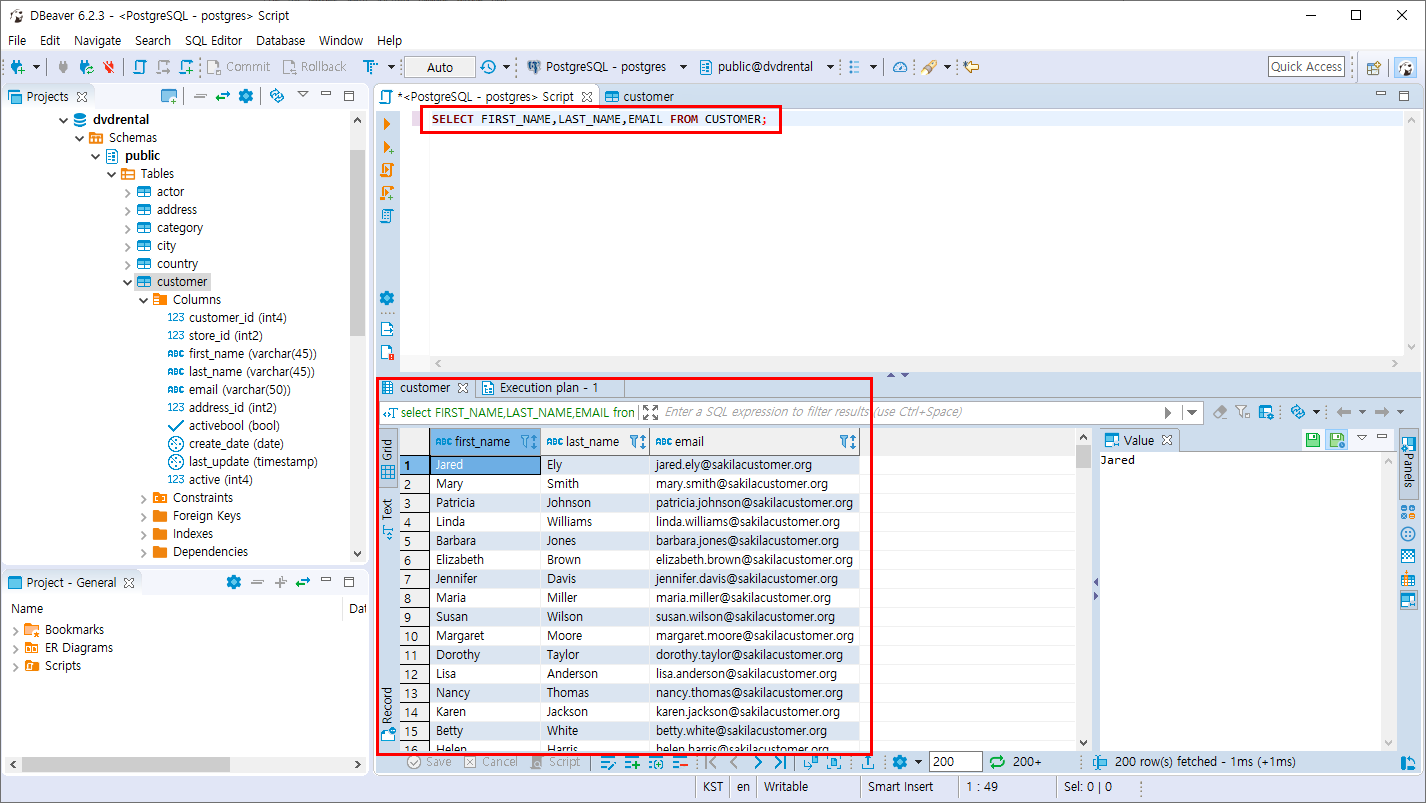Click the Rollback button

click(314, 67)
